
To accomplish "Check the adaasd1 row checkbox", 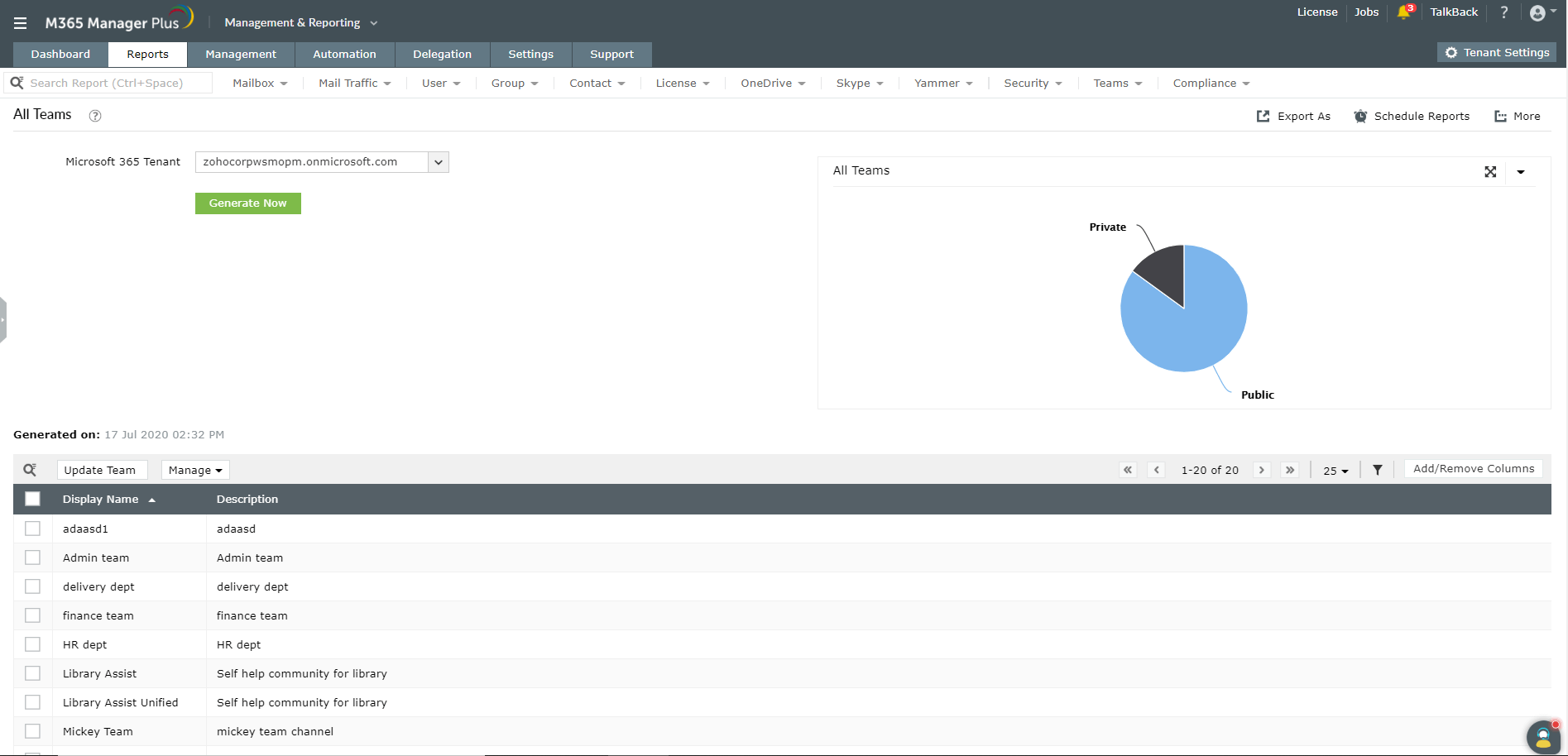I will pyautogui.click(x=33, y=529).
